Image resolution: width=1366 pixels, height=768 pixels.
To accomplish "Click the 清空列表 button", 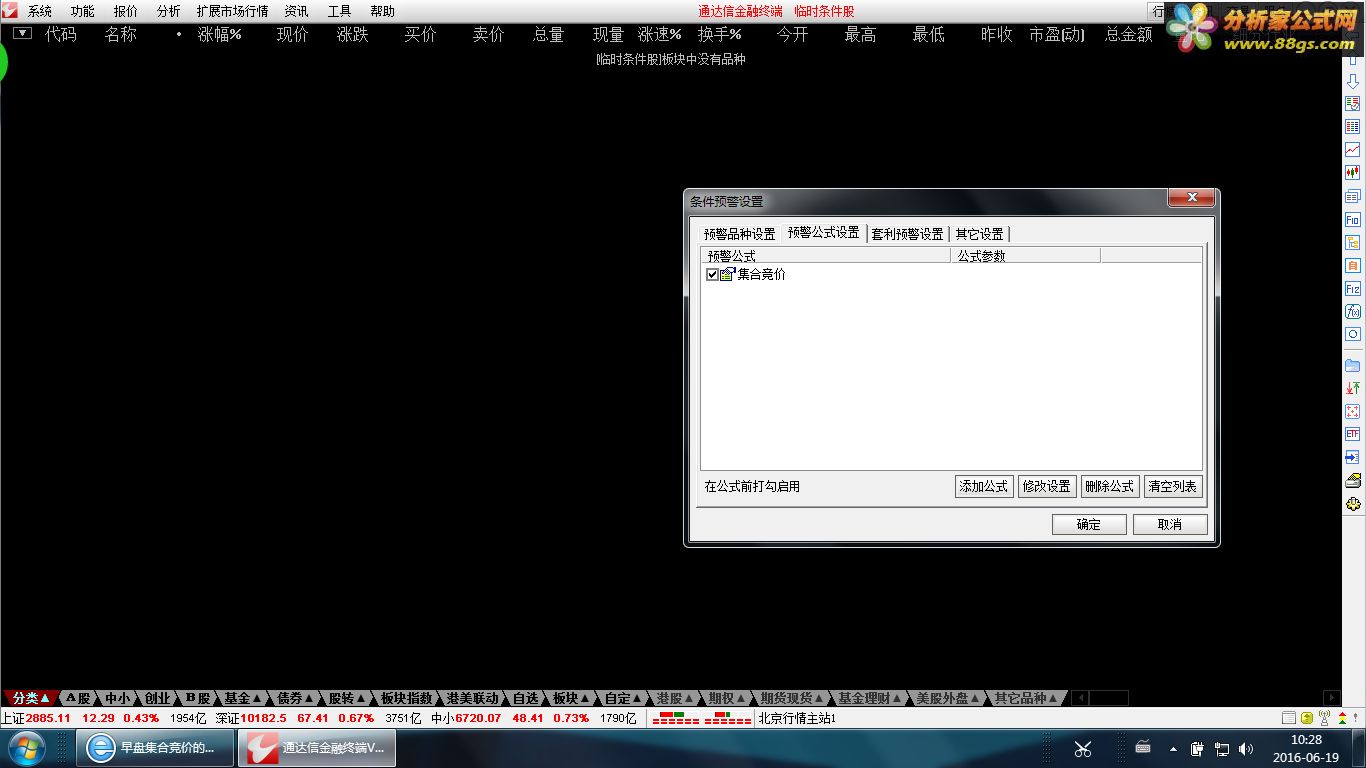I will (1173, 487).
